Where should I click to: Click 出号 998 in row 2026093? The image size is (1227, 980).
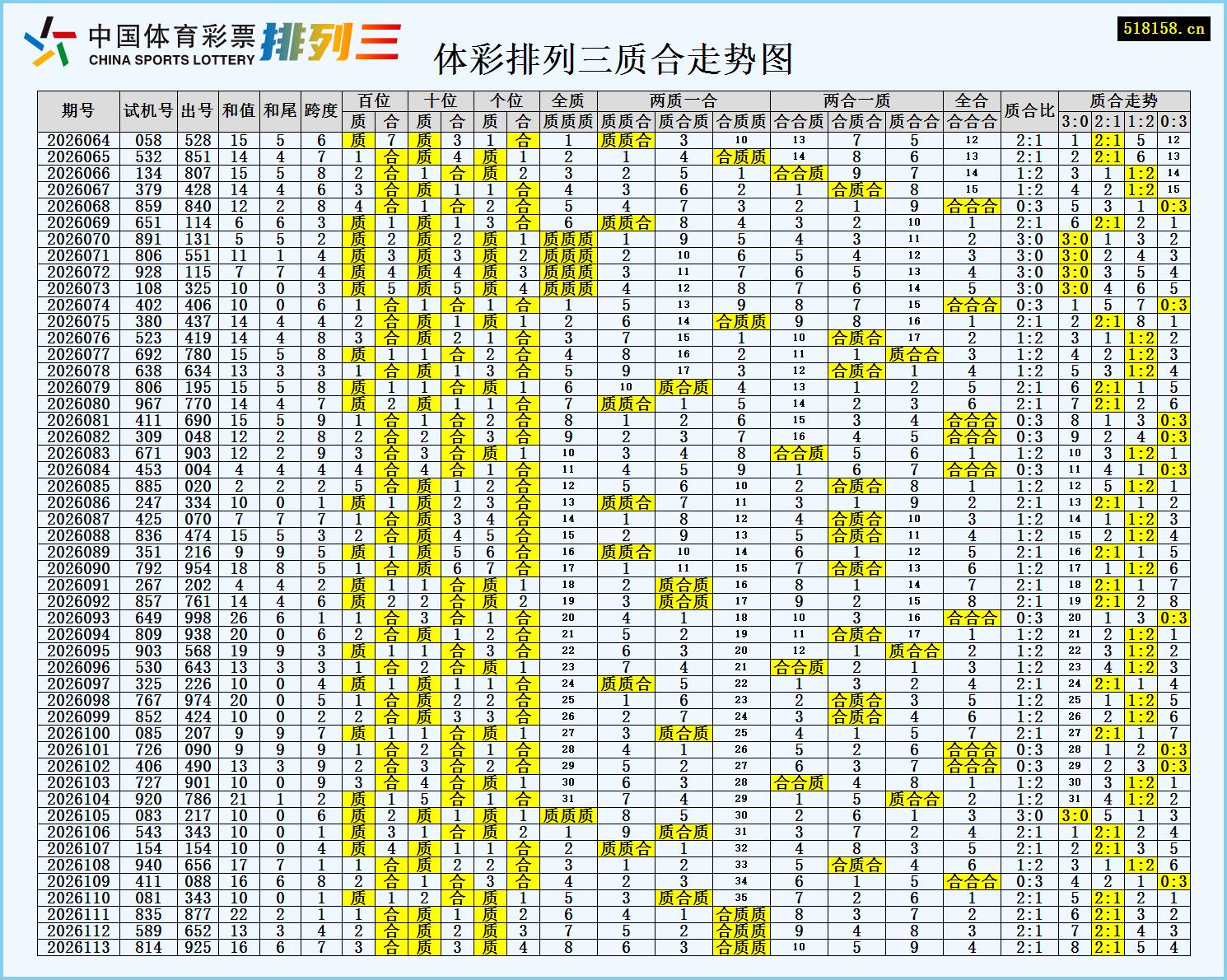[x=198, y=618]
